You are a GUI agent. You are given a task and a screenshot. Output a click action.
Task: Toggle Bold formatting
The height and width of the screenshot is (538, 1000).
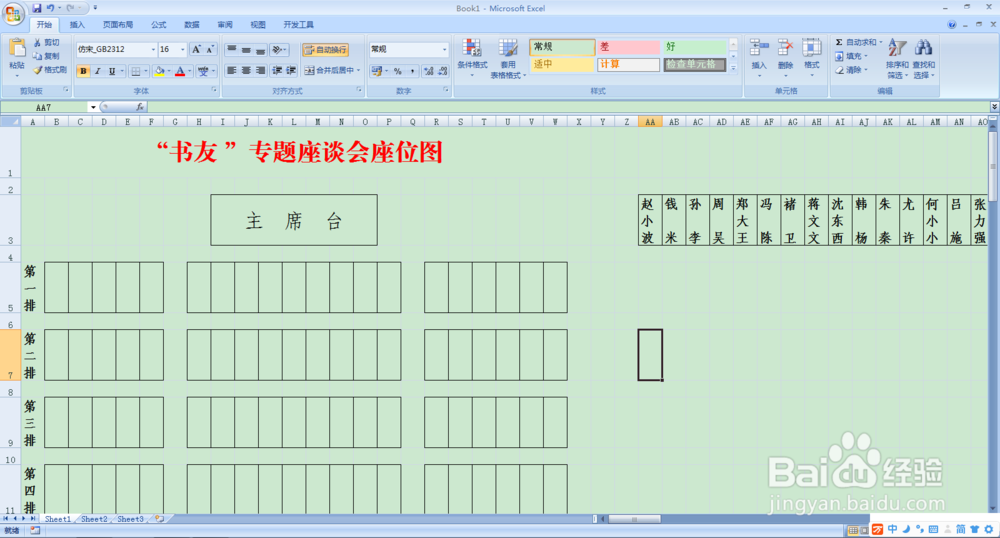tap(83, 71)
